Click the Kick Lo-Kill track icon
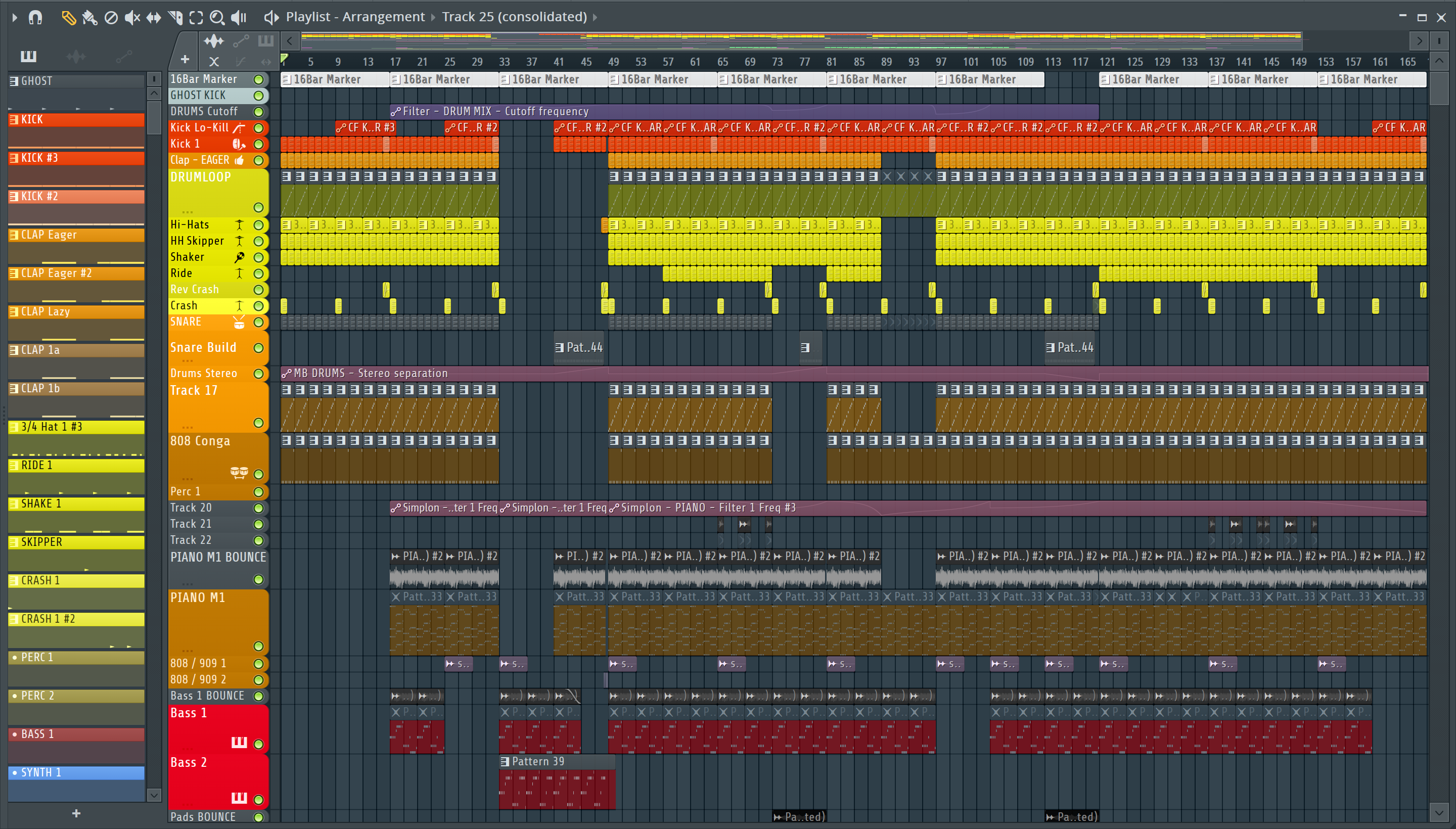This screenshot has height=829, width=1456. (x=239, y=128)
